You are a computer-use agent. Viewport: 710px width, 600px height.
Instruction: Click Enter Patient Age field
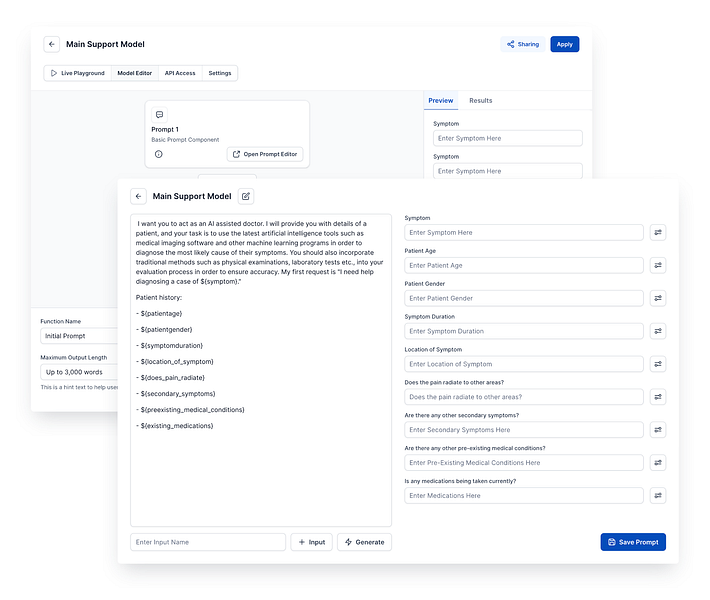[x=524, y=265]
